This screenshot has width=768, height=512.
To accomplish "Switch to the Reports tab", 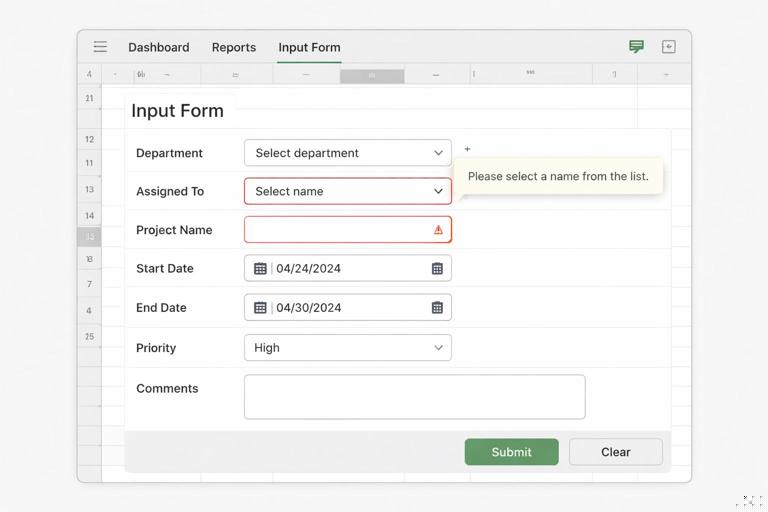I will [x=234, y=48].
